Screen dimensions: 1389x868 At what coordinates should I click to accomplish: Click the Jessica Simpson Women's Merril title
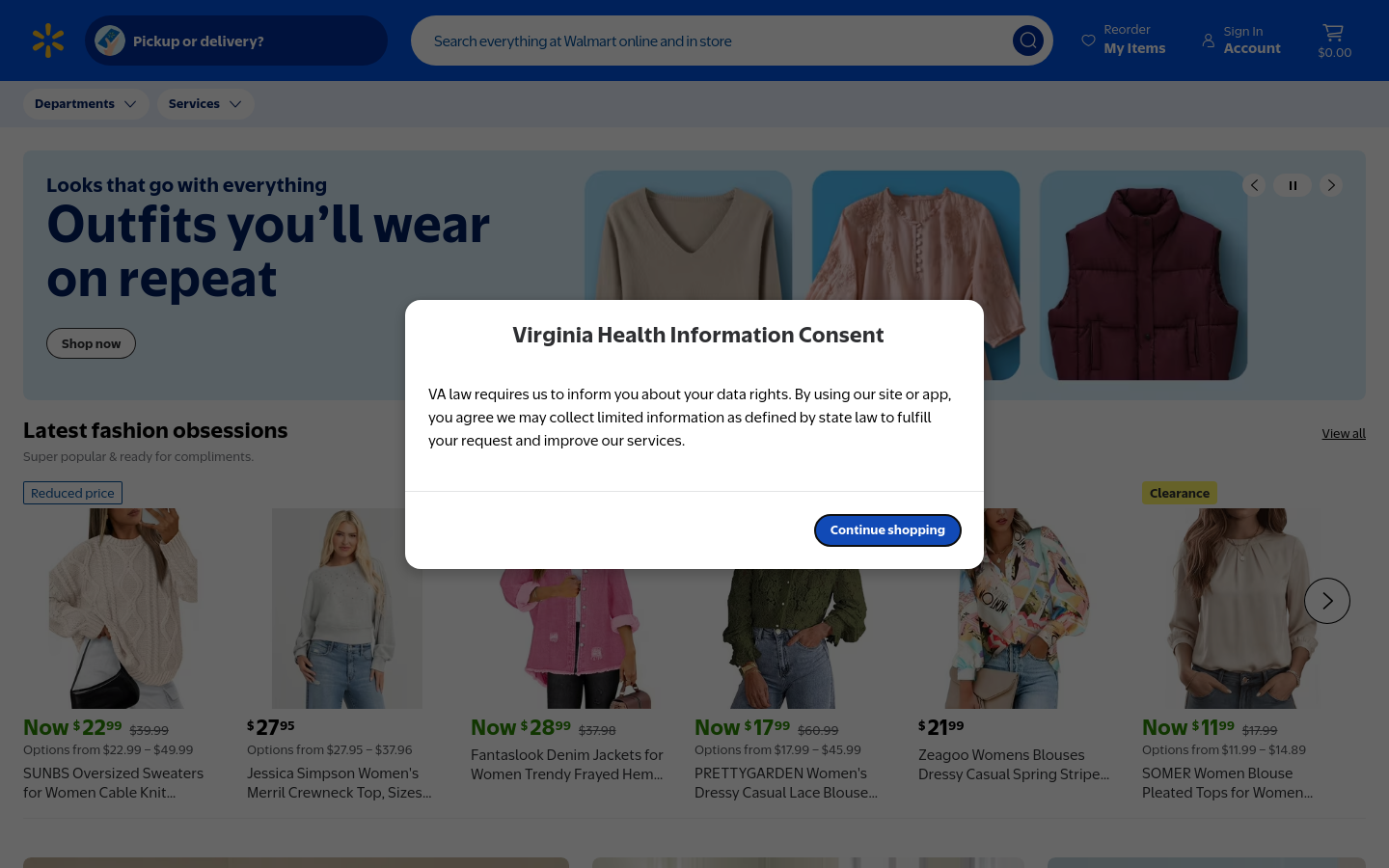click(x=340, y=783)
